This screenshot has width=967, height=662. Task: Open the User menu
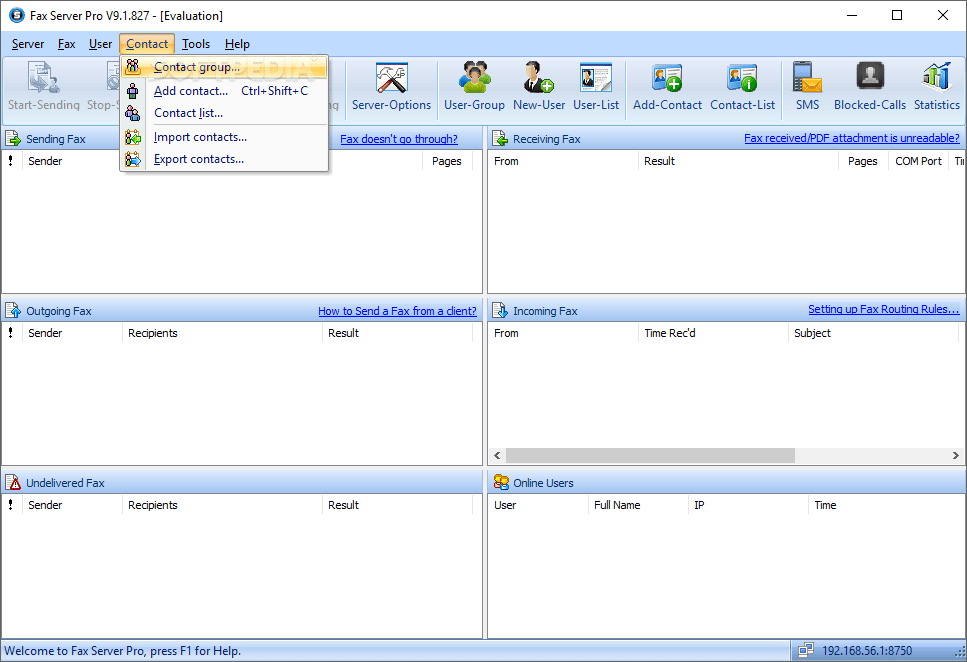(101, 44)
